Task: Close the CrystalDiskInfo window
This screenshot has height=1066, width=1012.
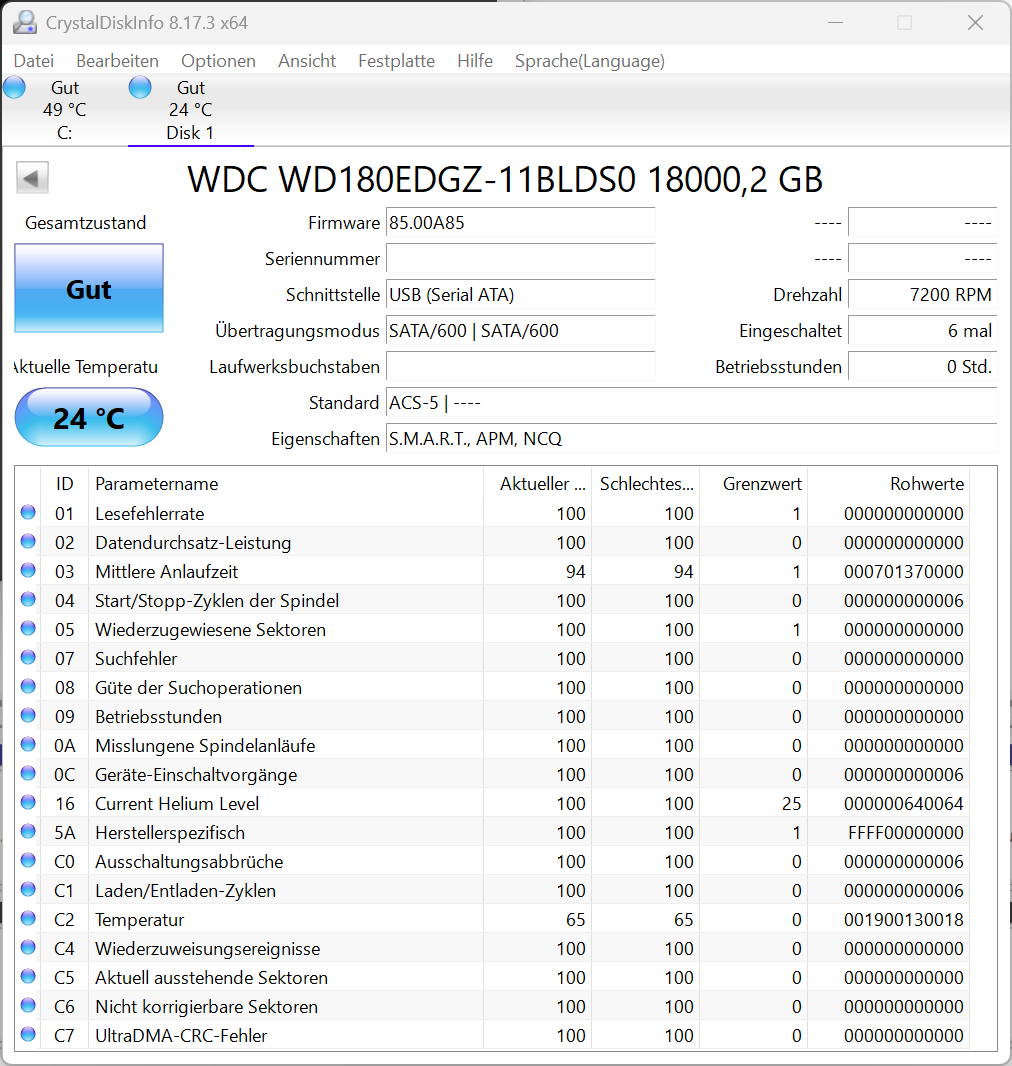Action: point(975,22)
